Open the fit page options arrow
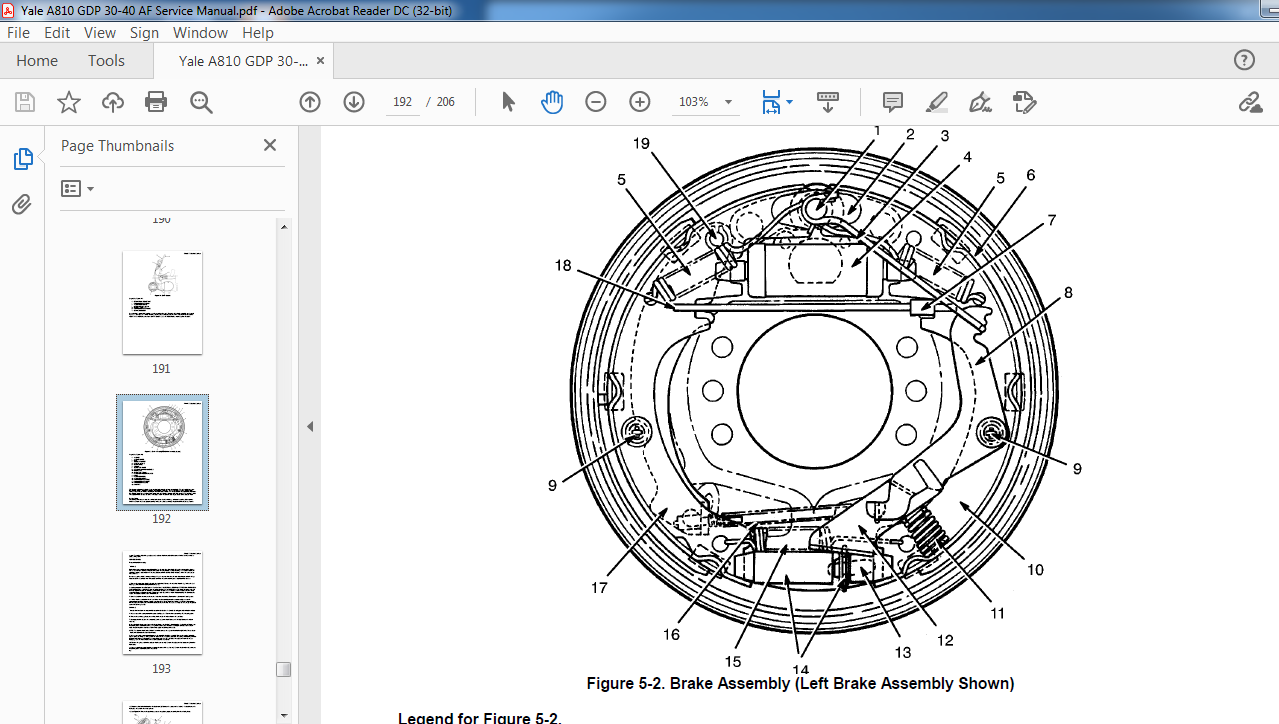This screenshot has height=724, width=1279. (789, 102)
